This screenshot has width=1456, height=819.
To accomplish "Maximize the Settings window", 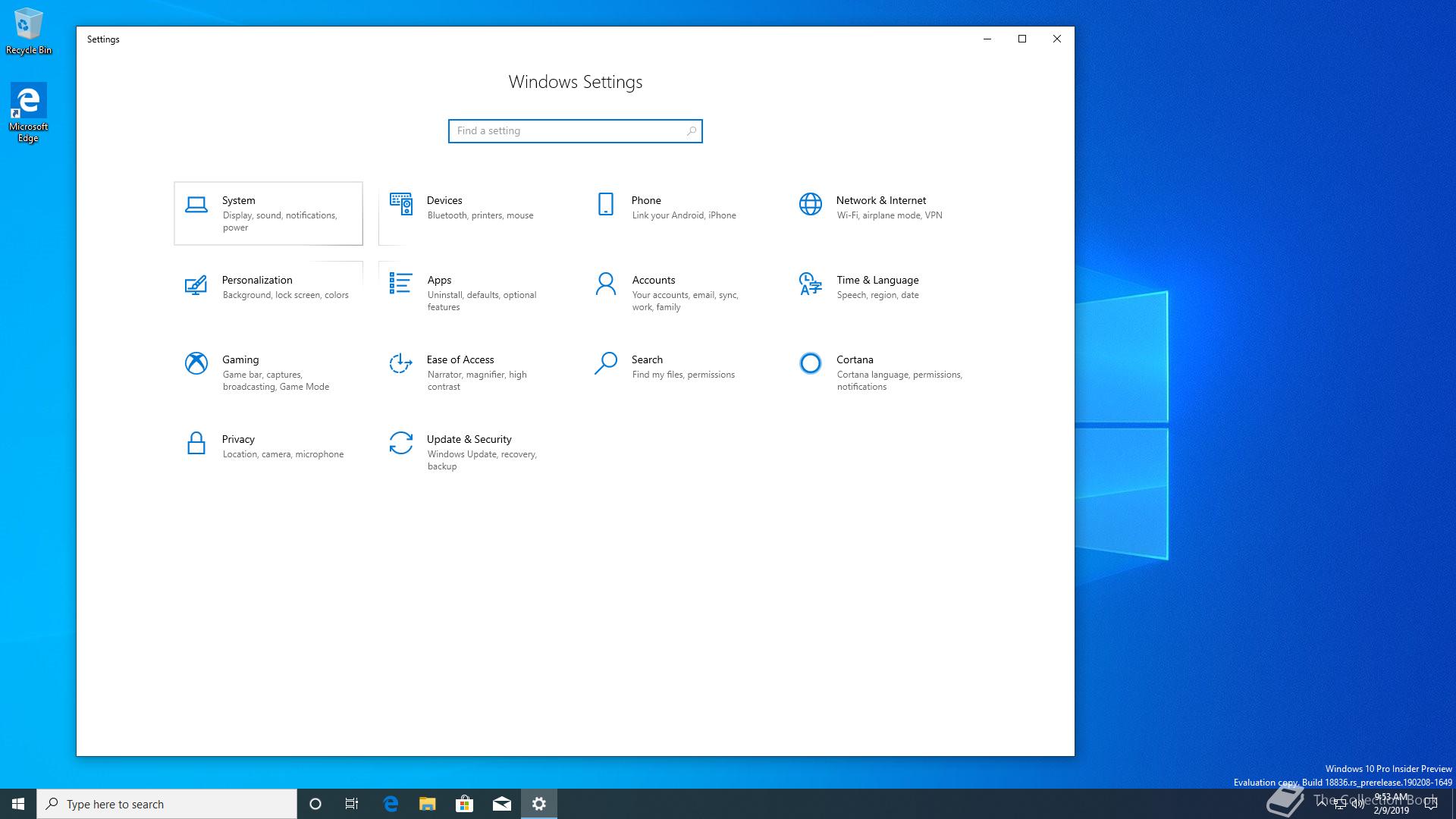I will [x=1022, y=39].
